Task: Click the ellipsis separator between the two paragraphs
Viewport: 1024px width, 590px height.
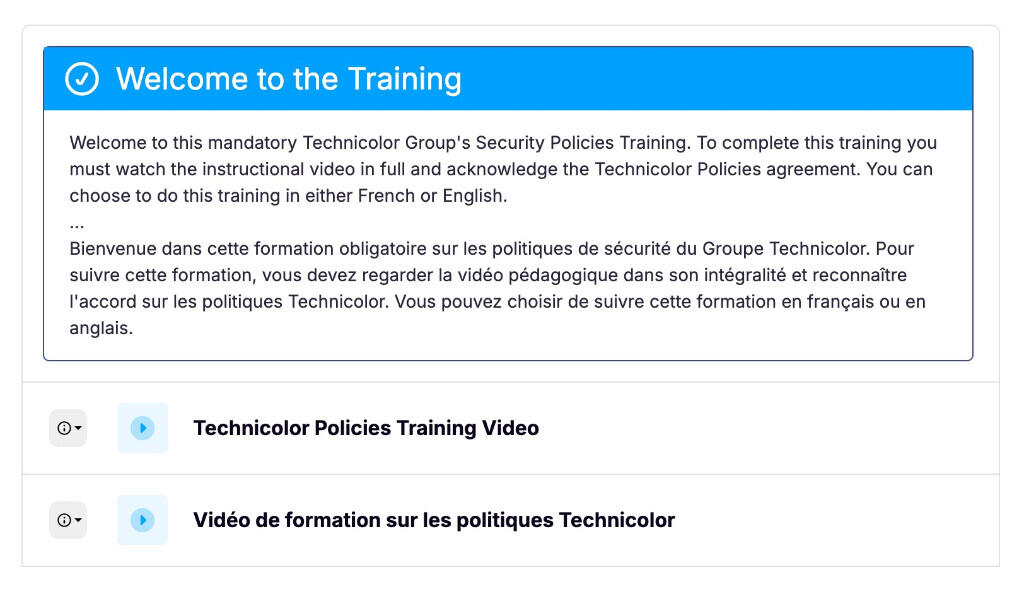Action: coord(76,224)
